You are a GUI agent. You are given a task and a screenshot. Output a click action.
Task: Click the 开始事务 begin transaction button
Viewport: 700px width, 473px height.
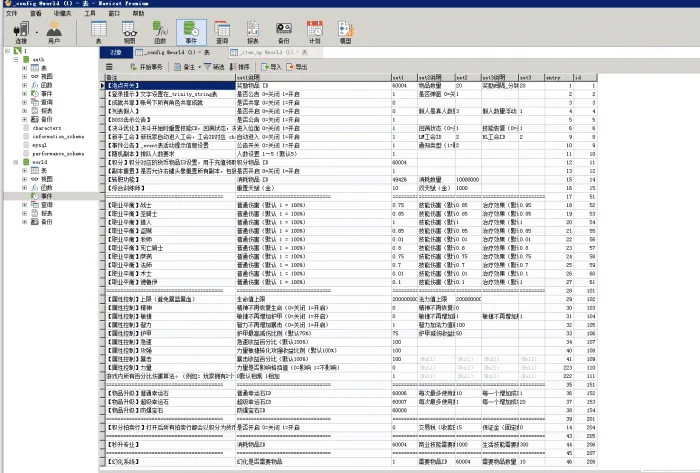(x=146, y=67)
